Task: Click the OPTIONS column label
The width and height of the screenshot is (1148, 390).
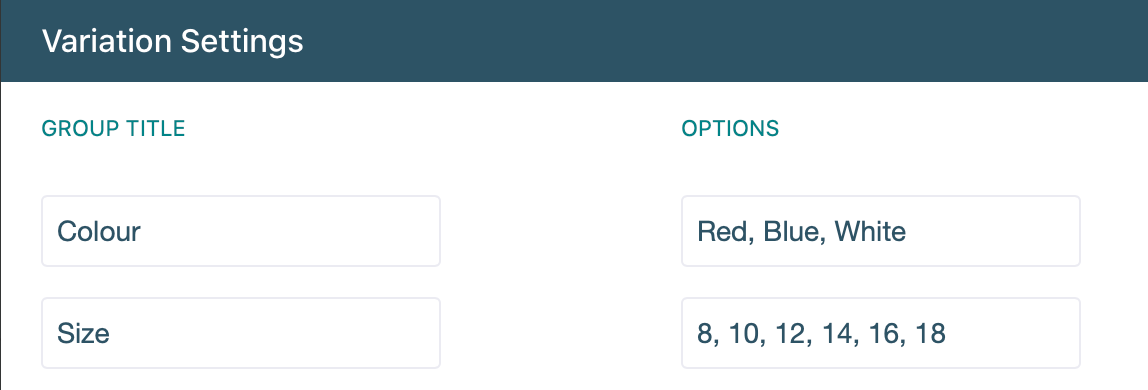Action: 730,129
